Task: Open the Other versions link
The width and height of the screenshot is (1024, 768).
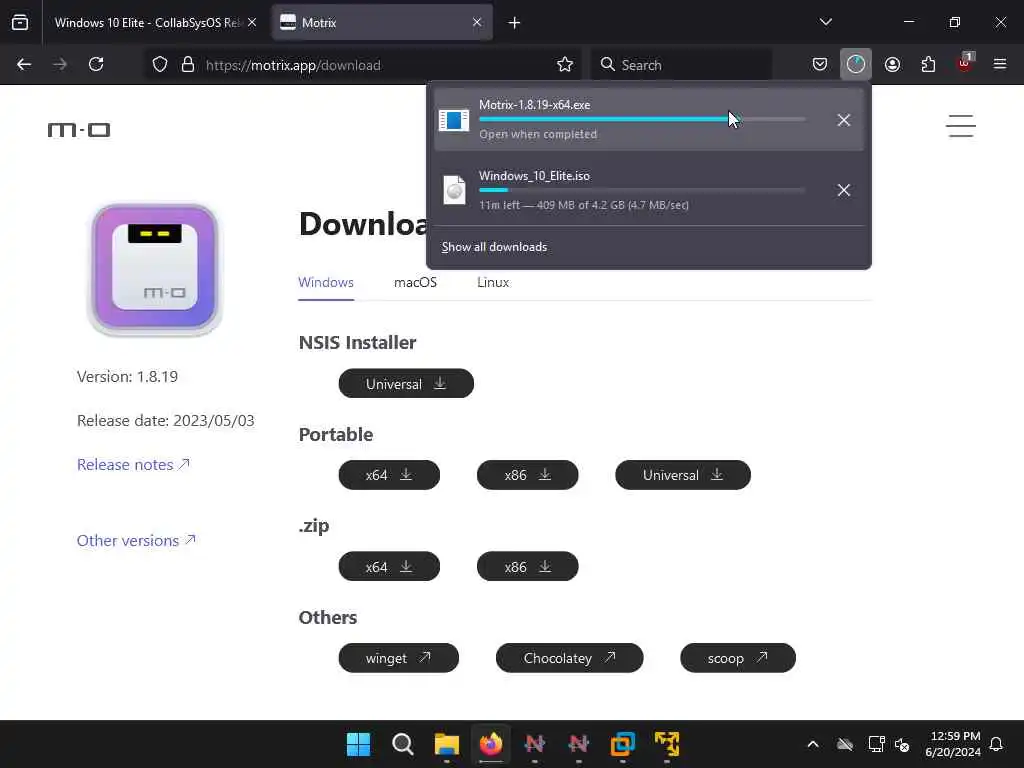Action: click(136, 541)
